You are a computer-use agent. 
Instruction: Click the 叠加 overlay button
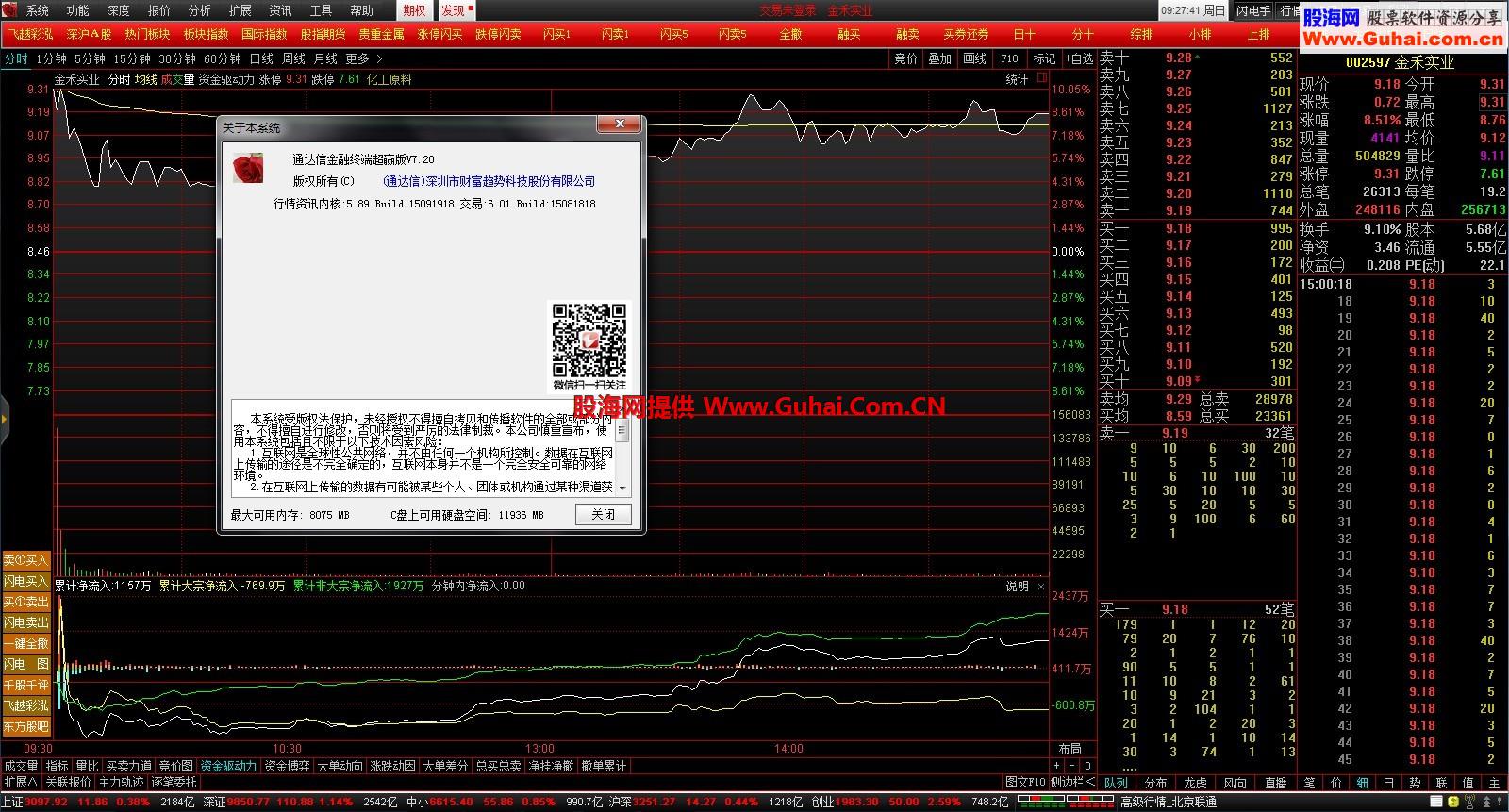940,58
